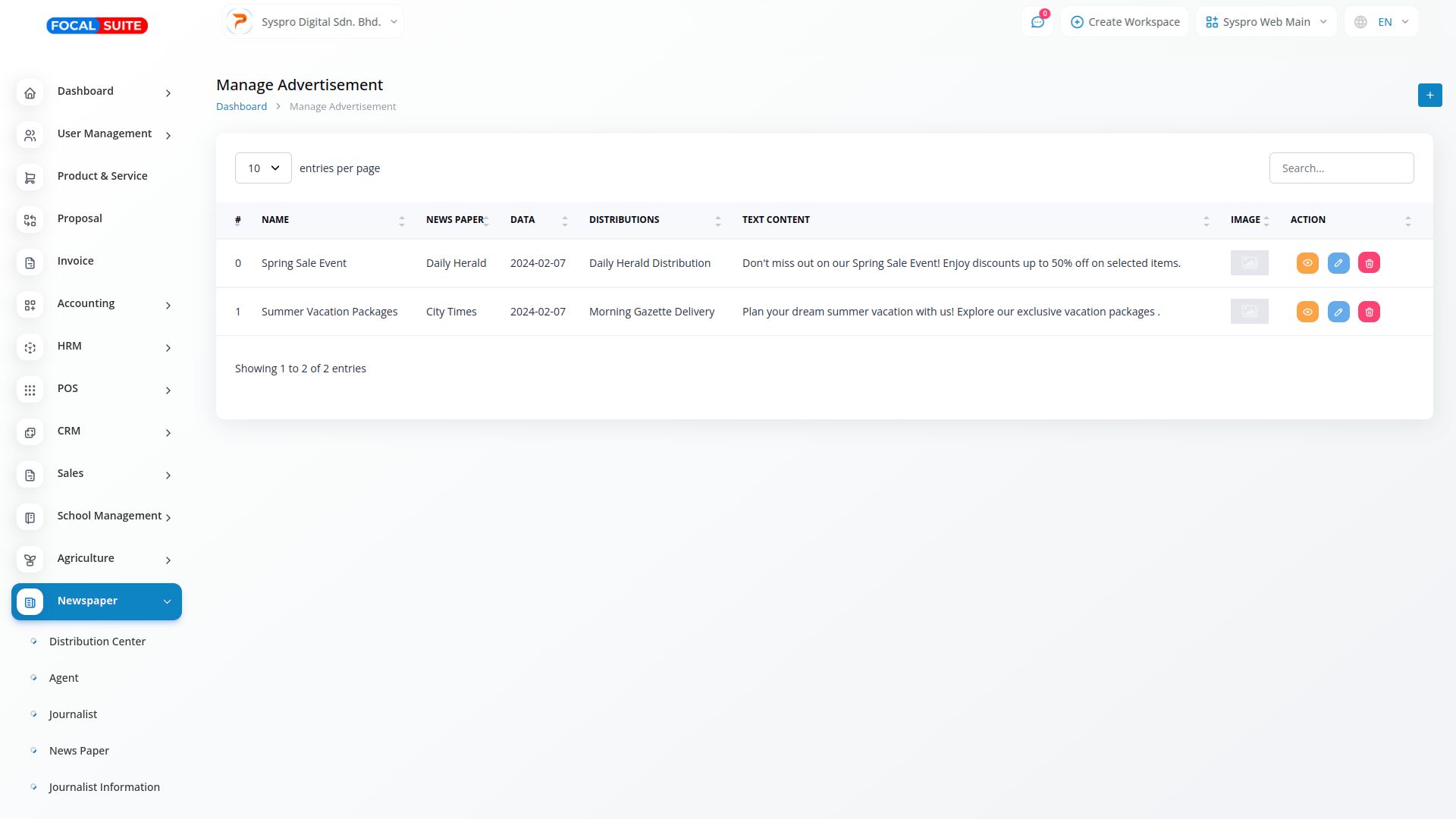Click the Focal Suite logo
The image size is (1456, 819).
click(97, 26)
